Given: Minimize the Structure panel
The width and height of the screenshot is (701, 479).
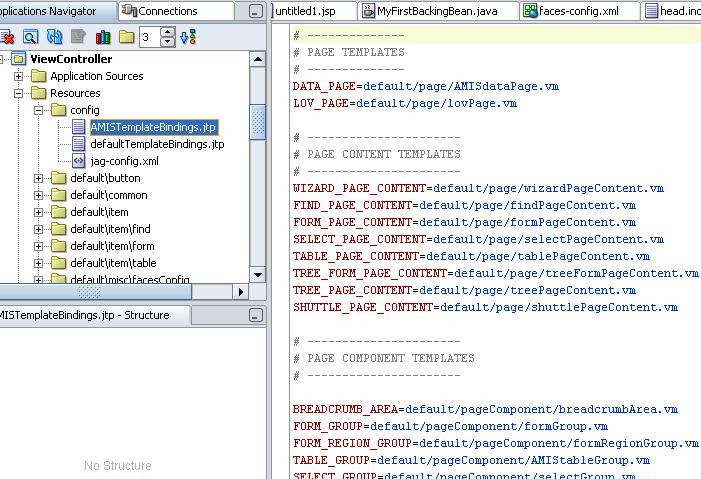Looking at the screenshot, I should pos(256,316).
